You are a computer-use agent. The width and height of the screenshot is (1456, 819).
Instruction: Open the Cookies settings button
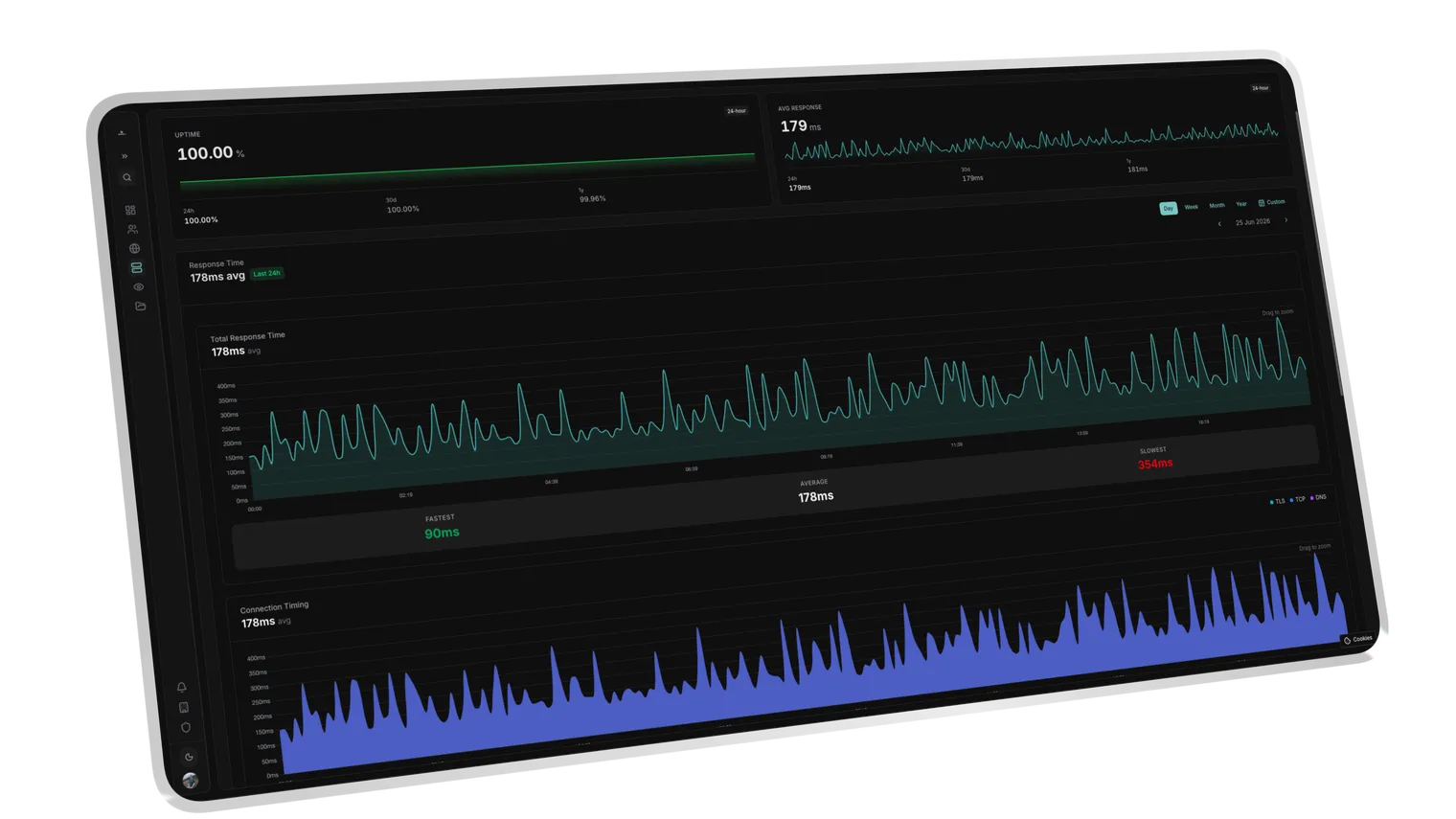(x=1358, y=639)
